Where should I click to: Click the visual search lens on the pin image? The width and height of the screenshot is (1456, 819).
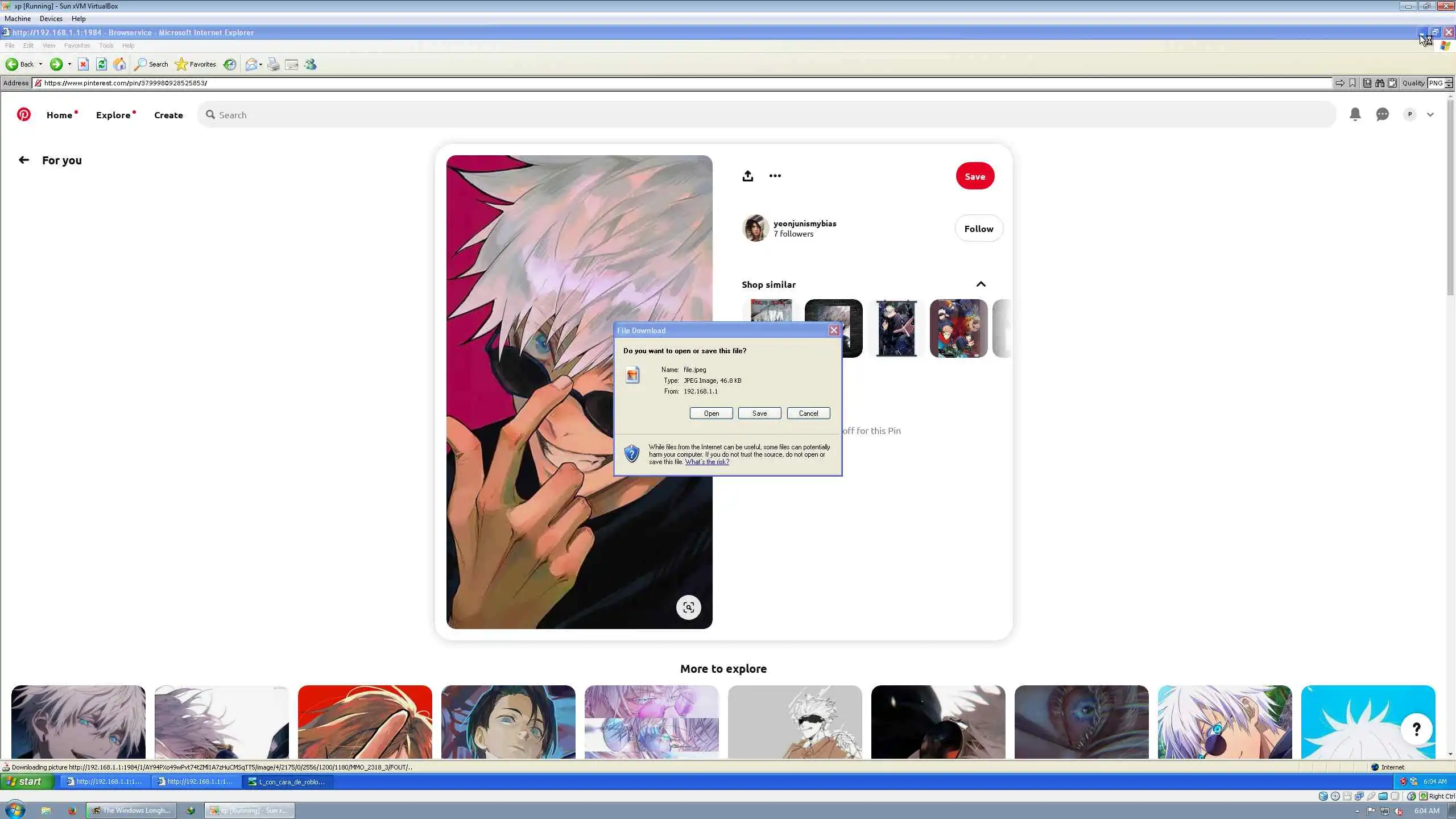tap(688, 607)
